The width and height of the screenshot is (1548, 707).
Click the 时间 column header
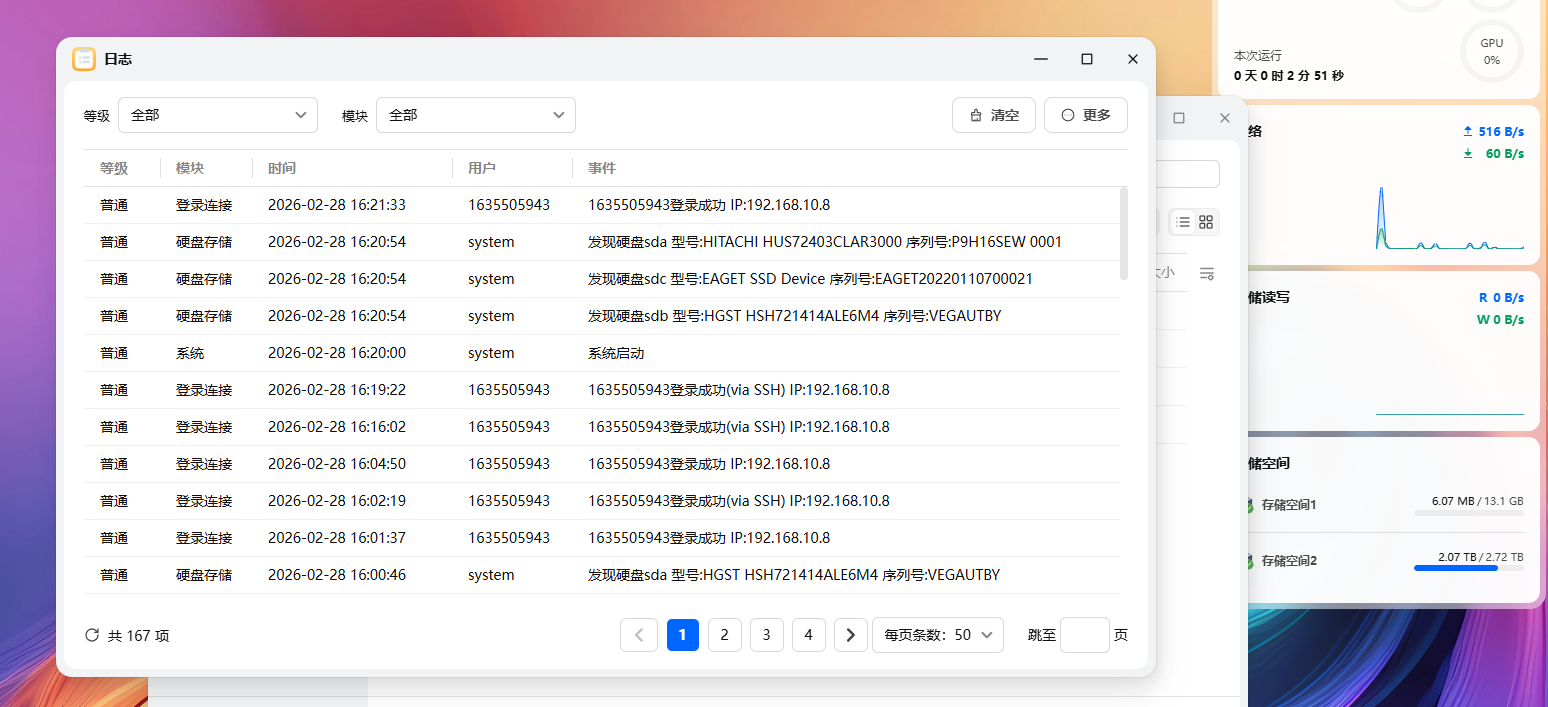pos(282,168)
